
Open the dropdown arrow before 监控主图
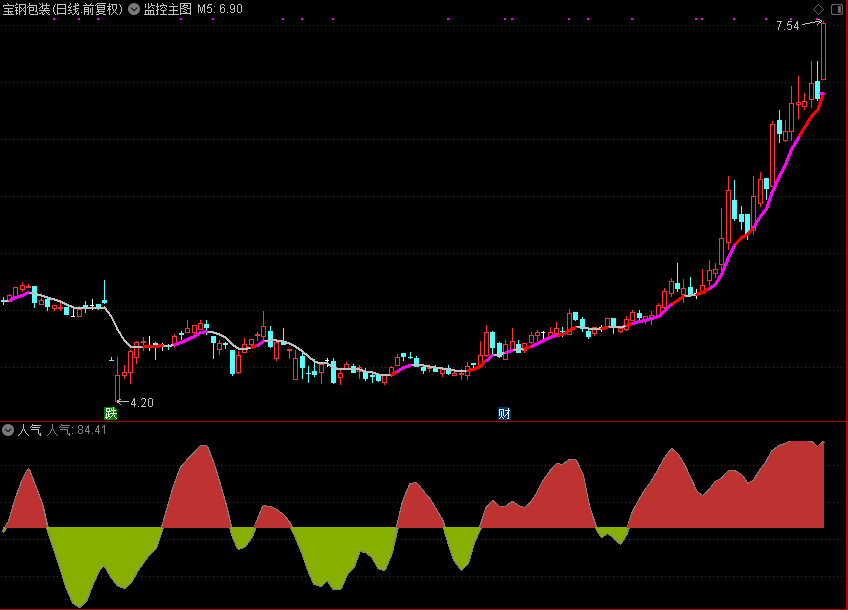coord(134,9)
